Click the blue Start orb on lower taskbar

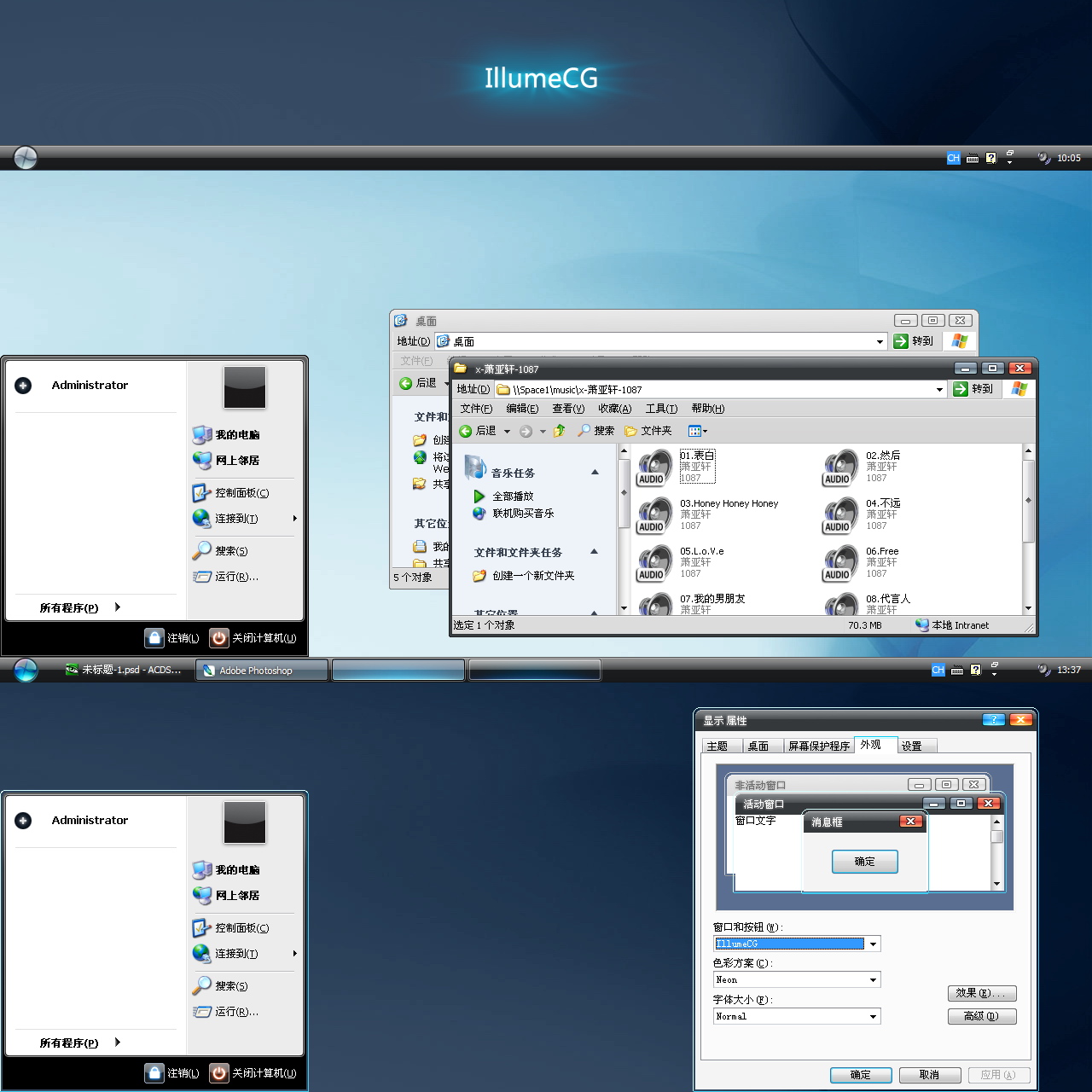point(26,671)
